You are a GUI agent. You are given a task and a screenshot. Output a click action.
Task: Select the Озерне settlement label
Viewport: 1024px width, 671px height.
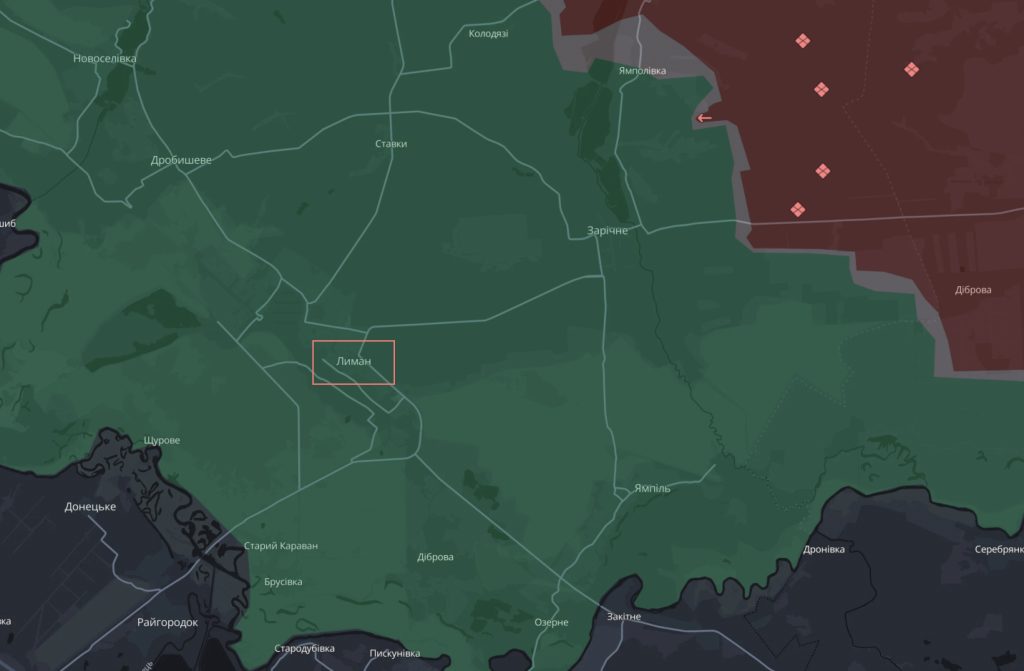pyautogui.click(x=551, y=622)
